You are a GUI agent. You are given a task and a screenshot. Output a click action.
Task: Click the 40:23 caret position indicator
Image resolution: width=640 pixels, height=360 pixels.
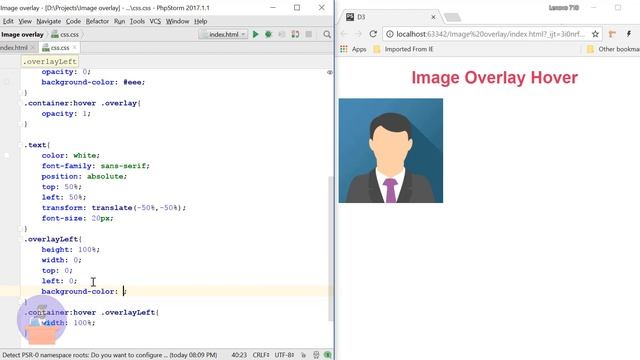239,355
